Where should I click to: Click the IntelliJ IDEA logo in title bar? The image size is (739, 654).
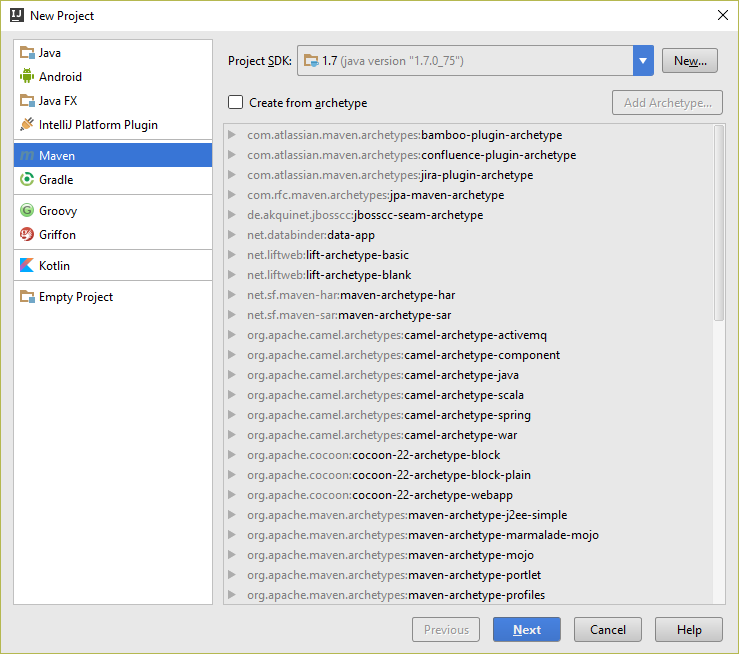[x=17, y=15]
